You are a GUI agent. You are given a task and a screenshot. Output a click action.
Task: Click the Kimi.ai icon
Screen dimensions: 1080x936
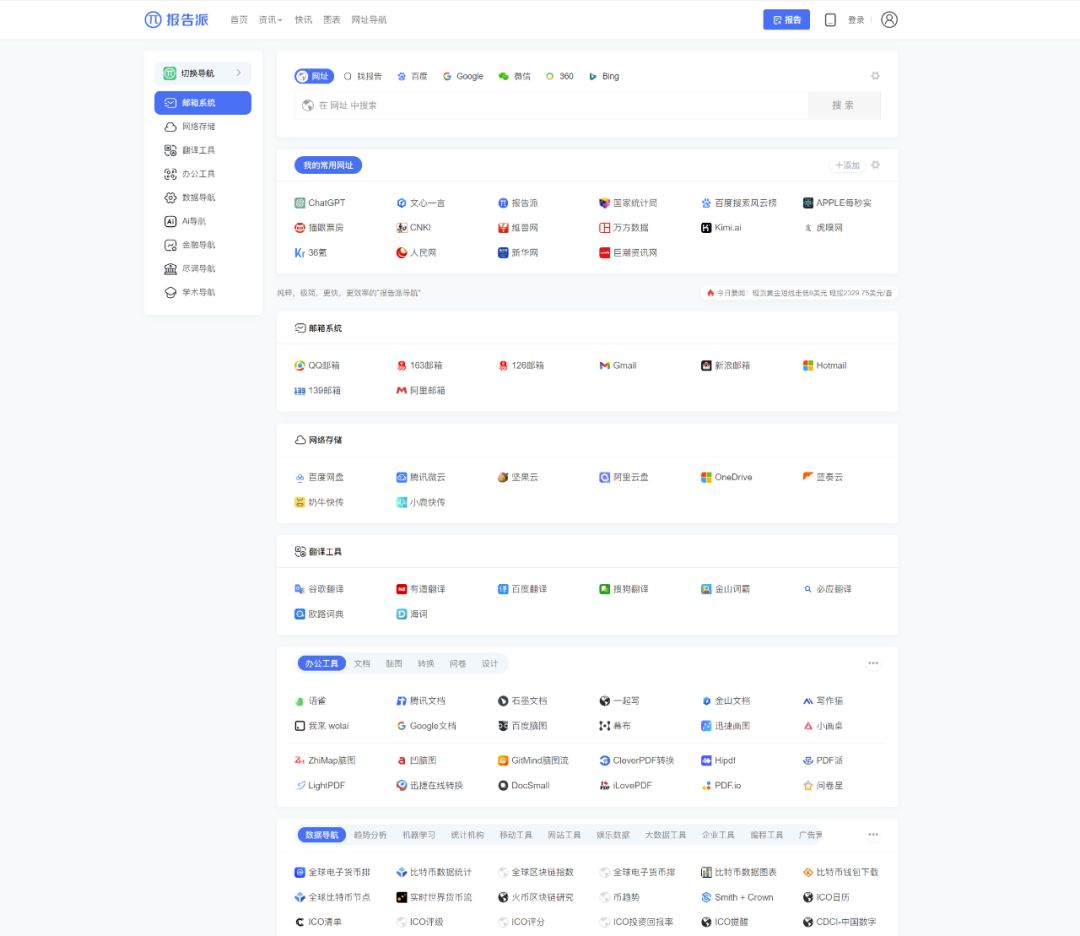coord(706,228)
